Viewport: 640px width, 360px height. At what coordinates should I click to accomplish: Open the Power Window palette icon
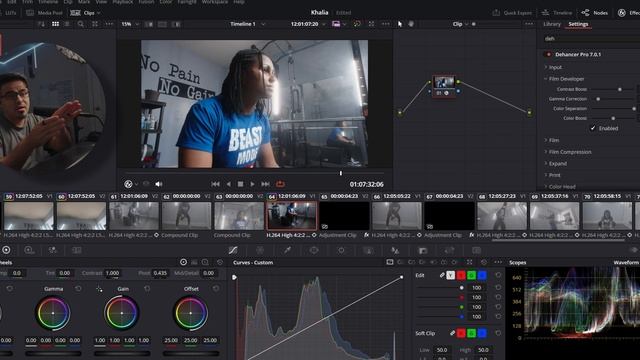[x=314, y=250]
